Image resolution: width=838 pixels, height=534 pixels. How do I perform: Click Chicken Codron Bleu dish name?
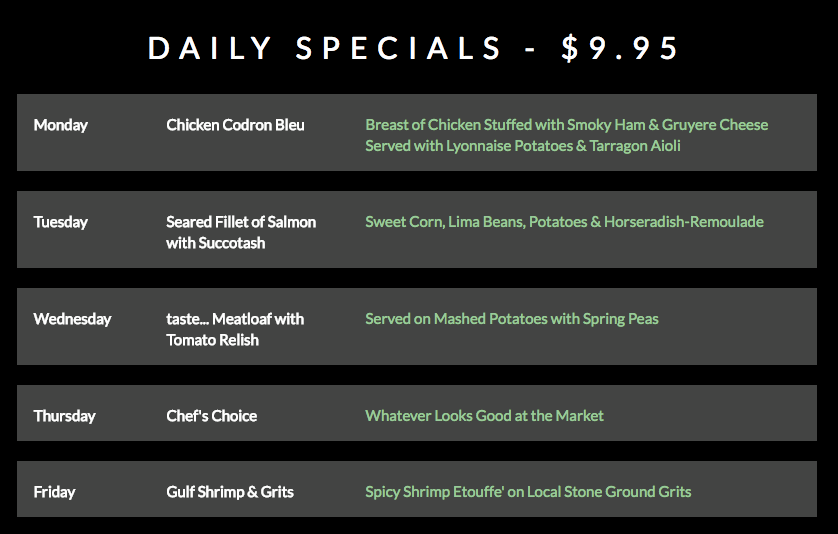click(235, 125)
